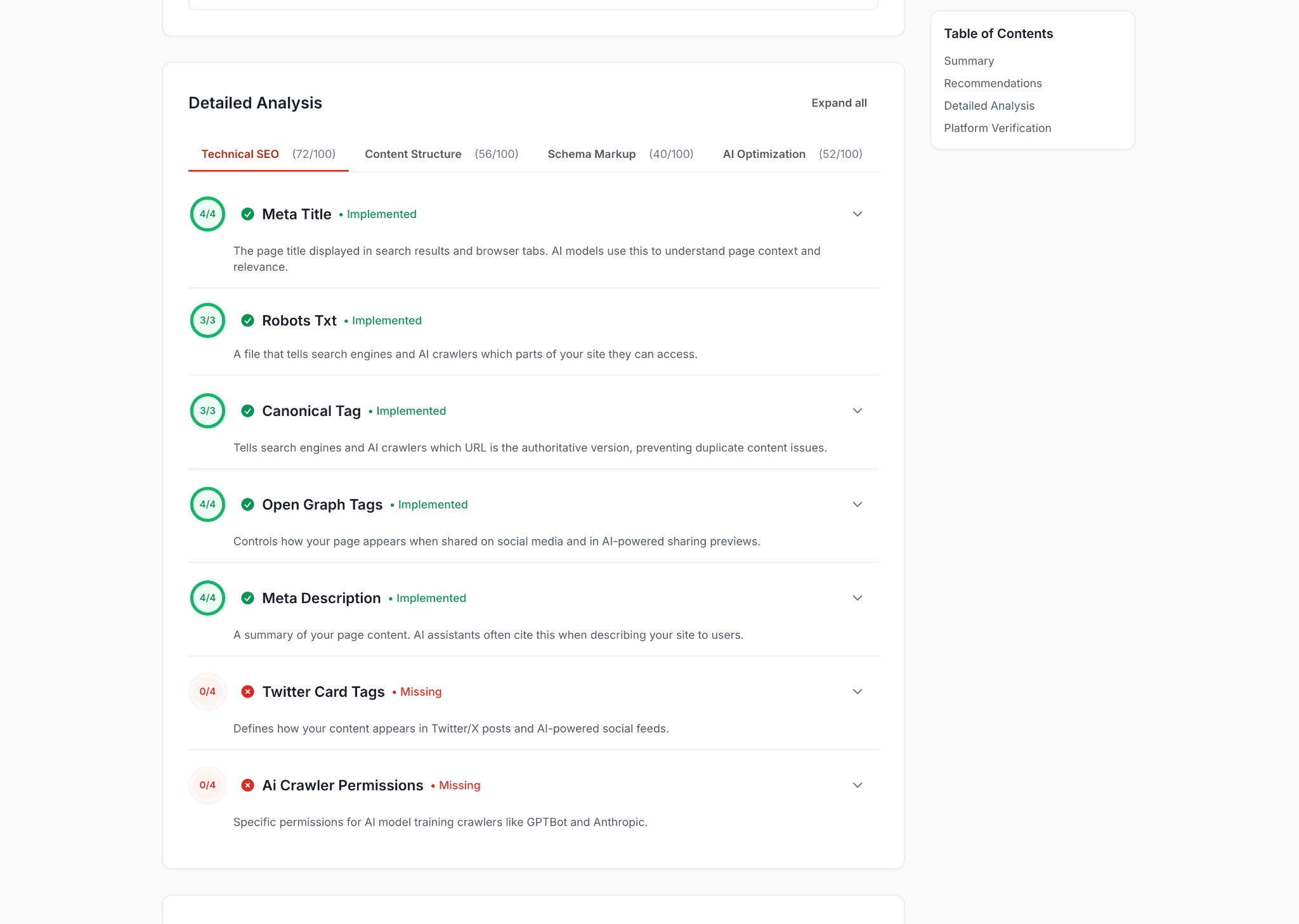Select the AI Optimization tab
This screenshot has height=924, width=1299.
764,154
